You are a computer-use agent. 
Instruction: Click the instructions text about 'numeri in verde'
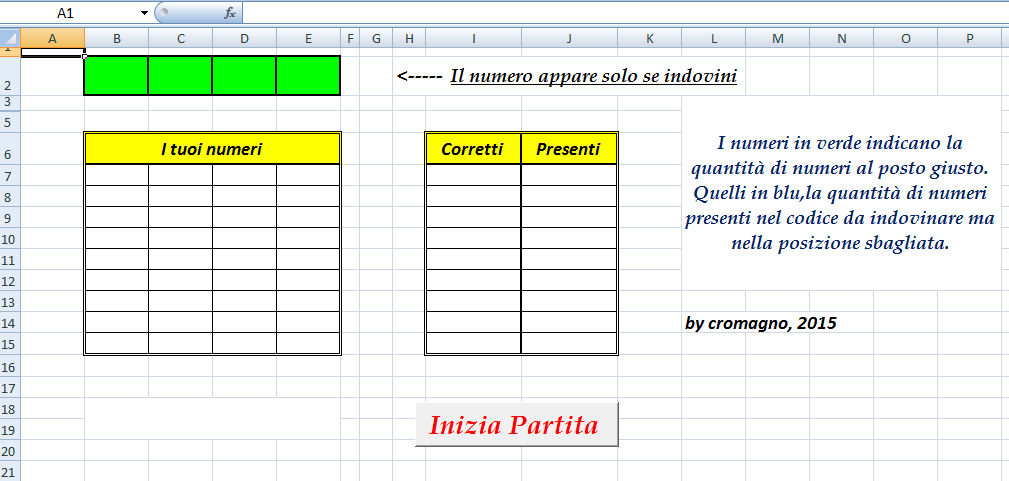tap(840, 193)
